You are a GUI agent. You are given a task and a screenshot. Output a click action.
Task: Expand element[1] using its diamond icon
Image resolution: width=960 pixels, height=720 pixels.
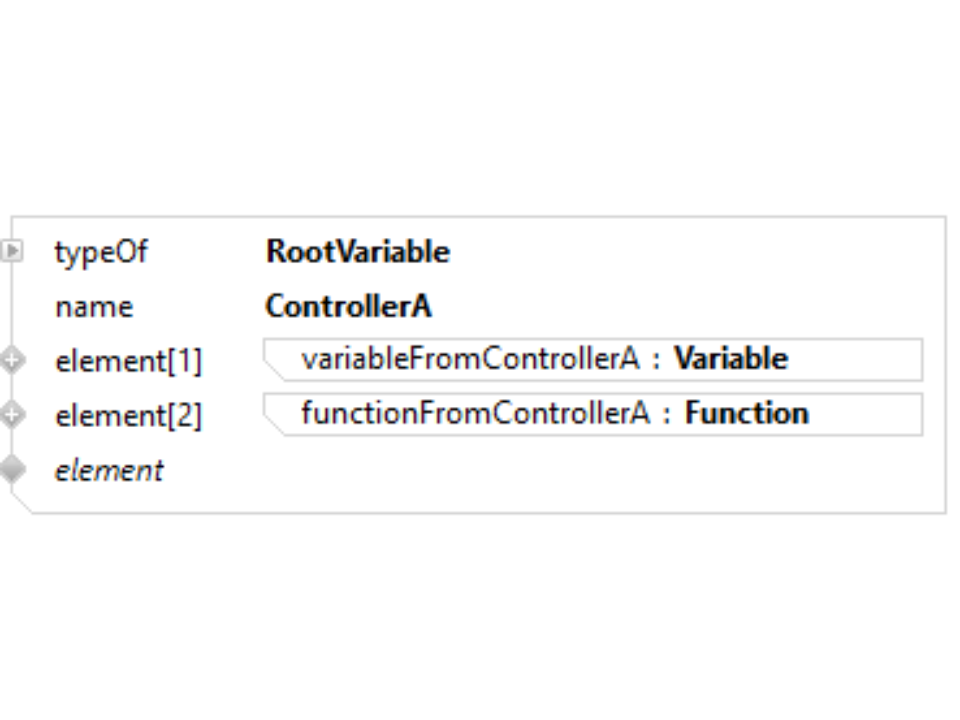coord(12,360)
